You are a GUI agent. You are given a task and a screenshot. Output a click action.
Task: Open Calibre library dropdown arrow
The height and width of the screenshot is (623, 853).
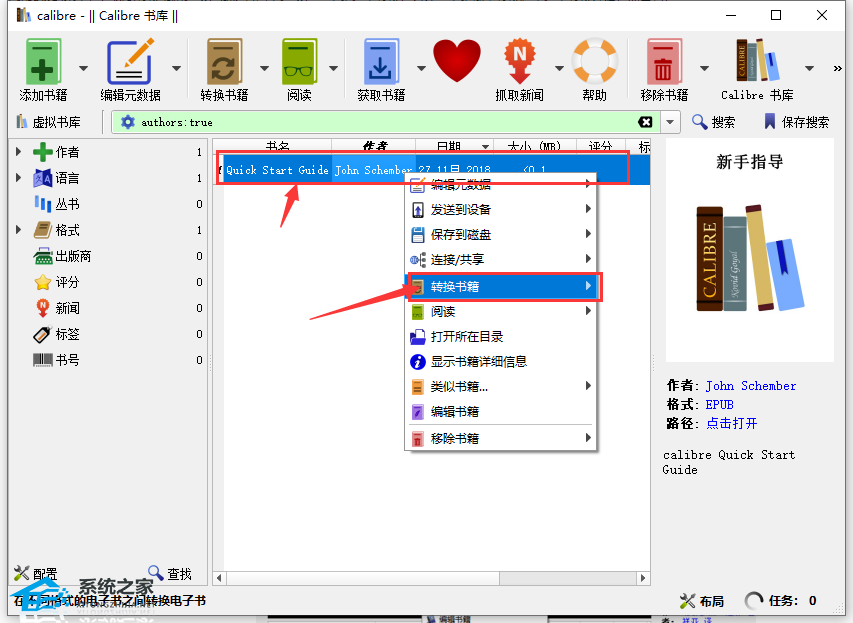pyautogui.click(x=809, y=68)
